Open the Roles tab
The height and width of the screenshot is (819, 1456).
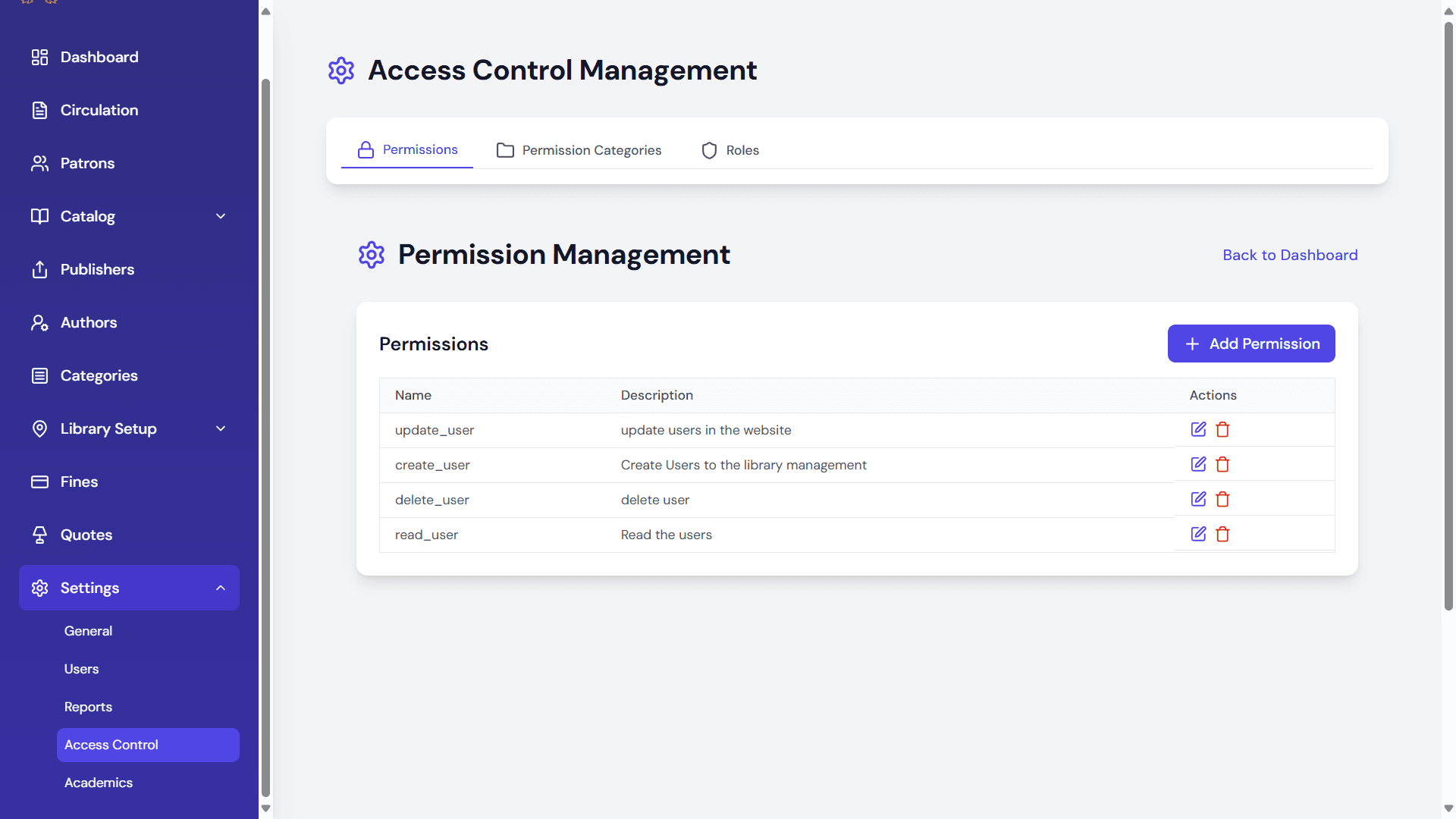coord(730,150)
